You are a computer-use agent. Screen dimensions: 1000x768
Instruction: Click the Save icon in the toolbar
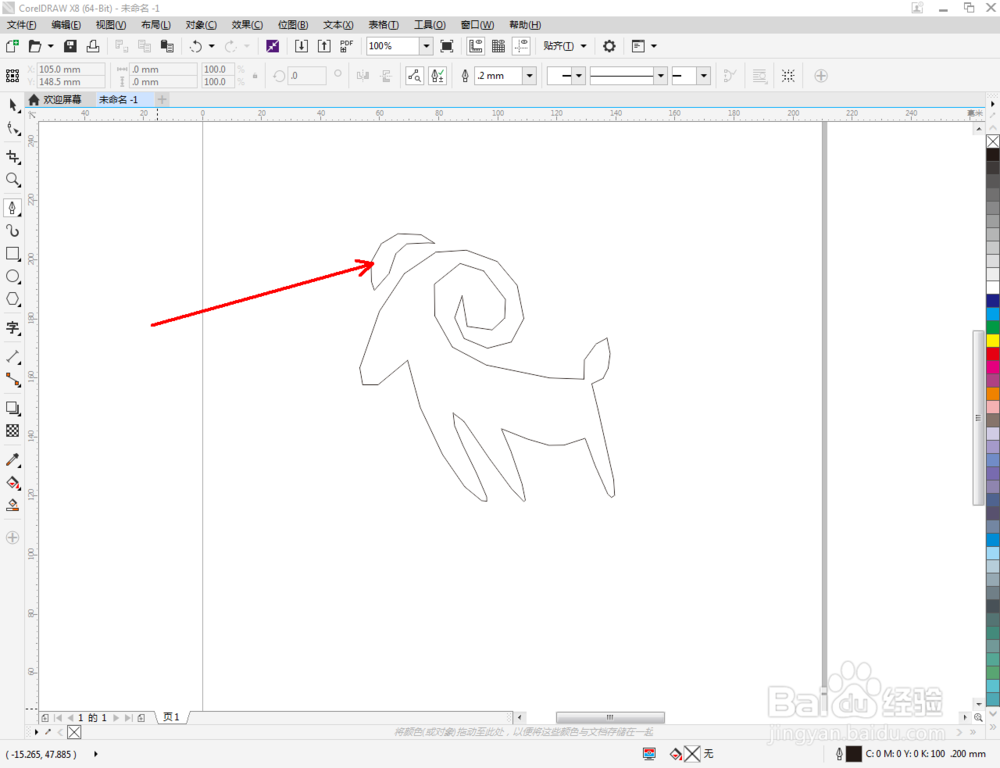70,46
